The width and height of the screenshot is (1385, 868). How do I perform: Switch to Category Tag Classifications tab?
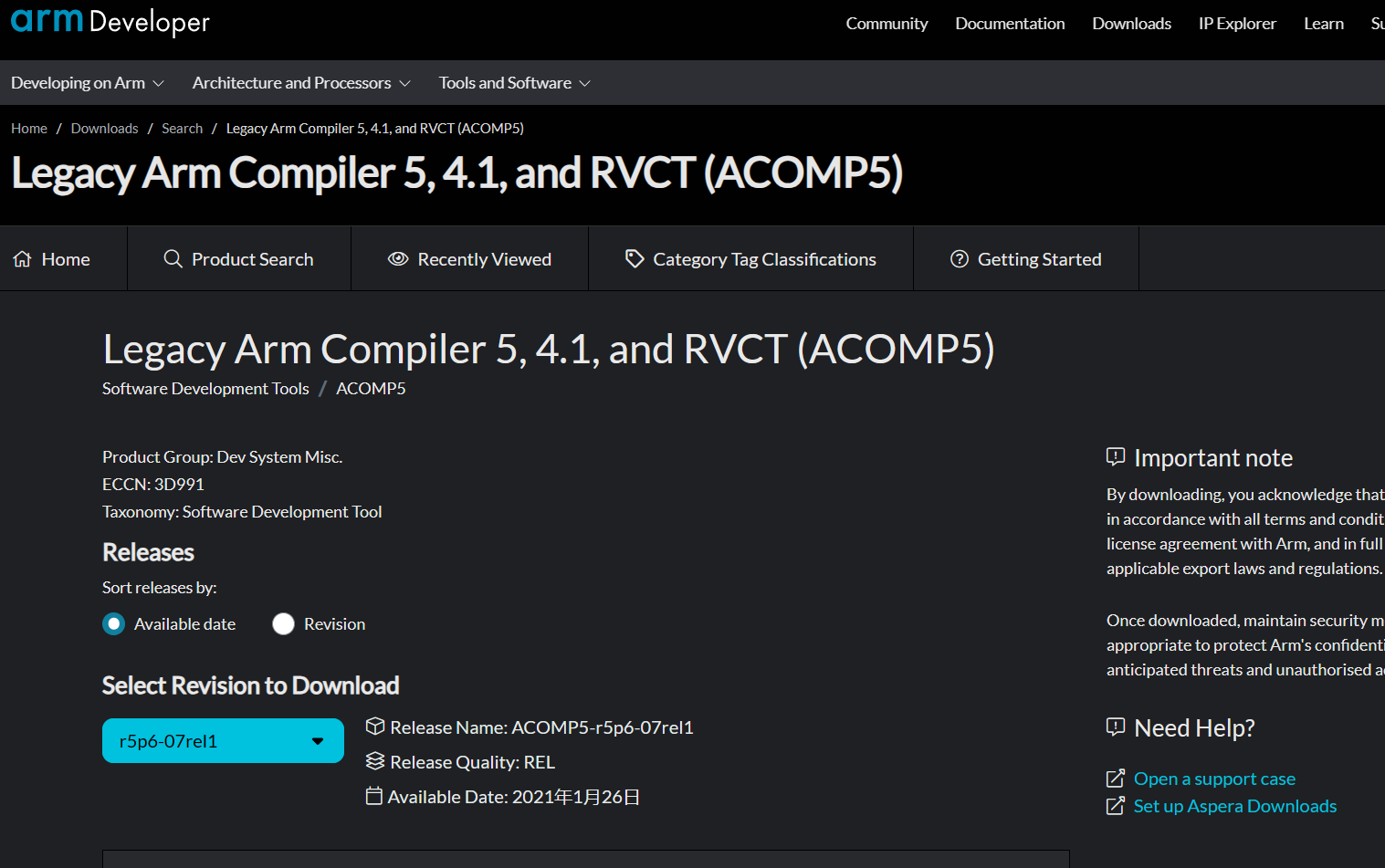[751, 259]
